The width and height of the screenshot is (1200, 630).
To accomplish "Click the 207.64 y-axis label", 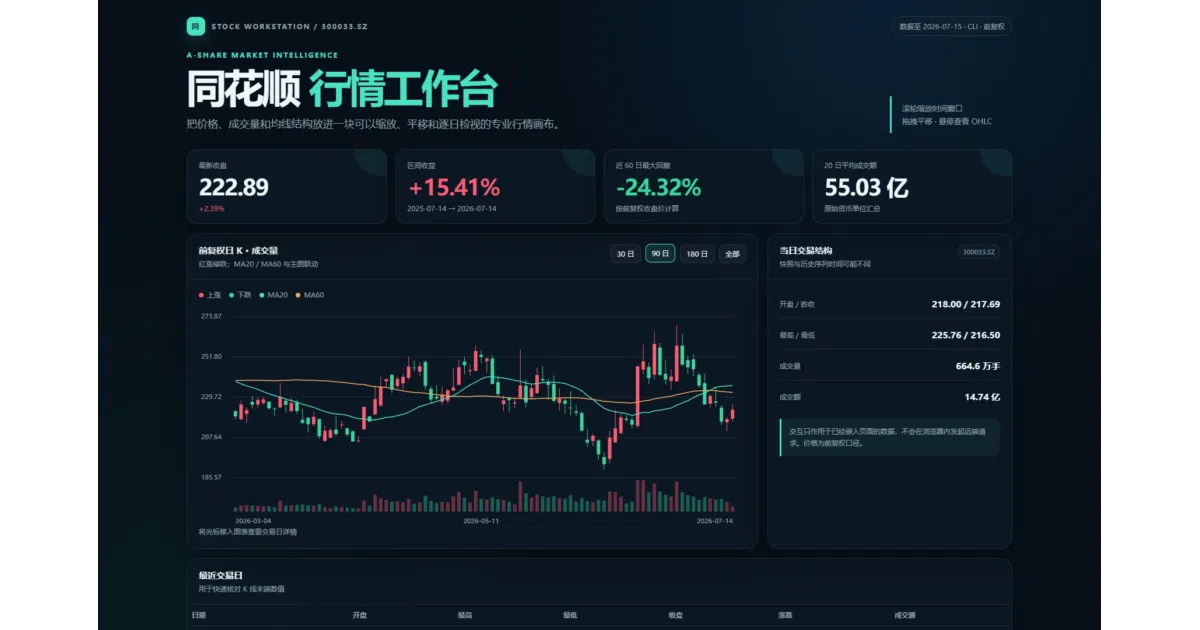I will [211, 437].
